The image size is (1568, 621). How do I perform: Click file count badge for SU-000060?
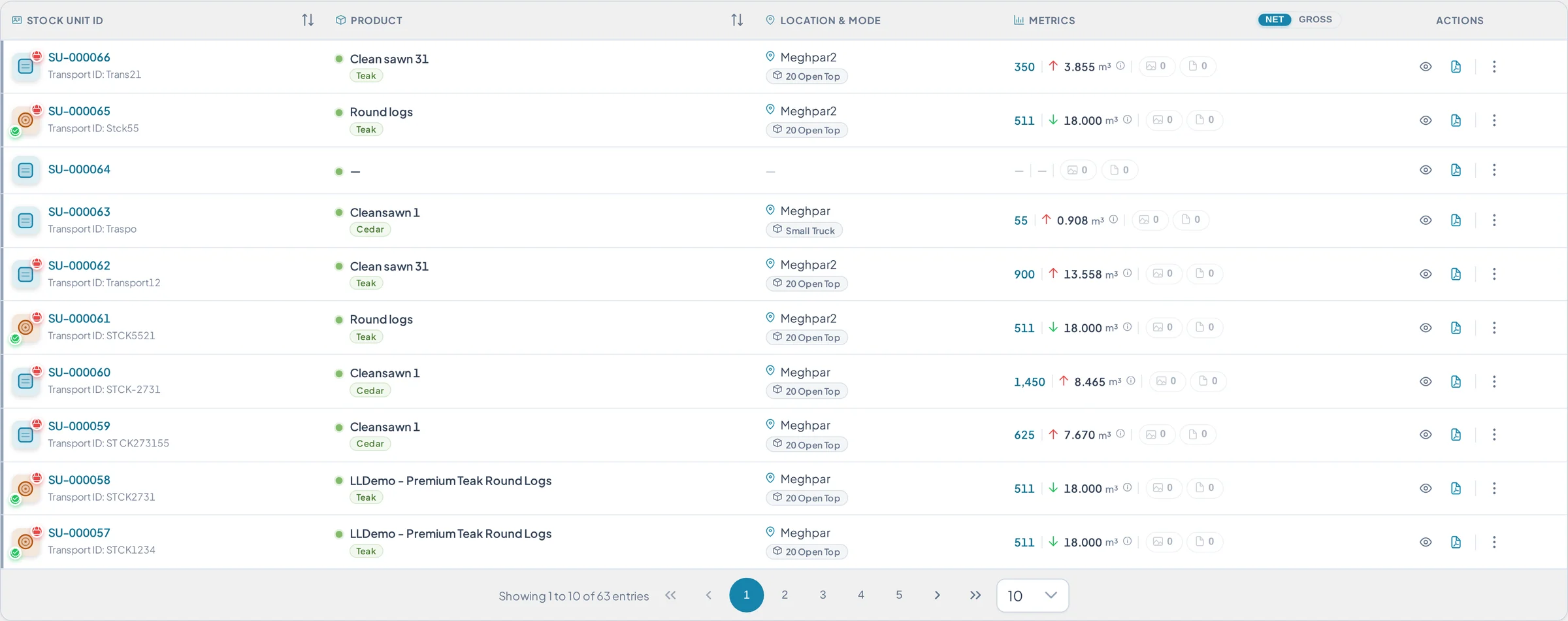click(1208, 381)
